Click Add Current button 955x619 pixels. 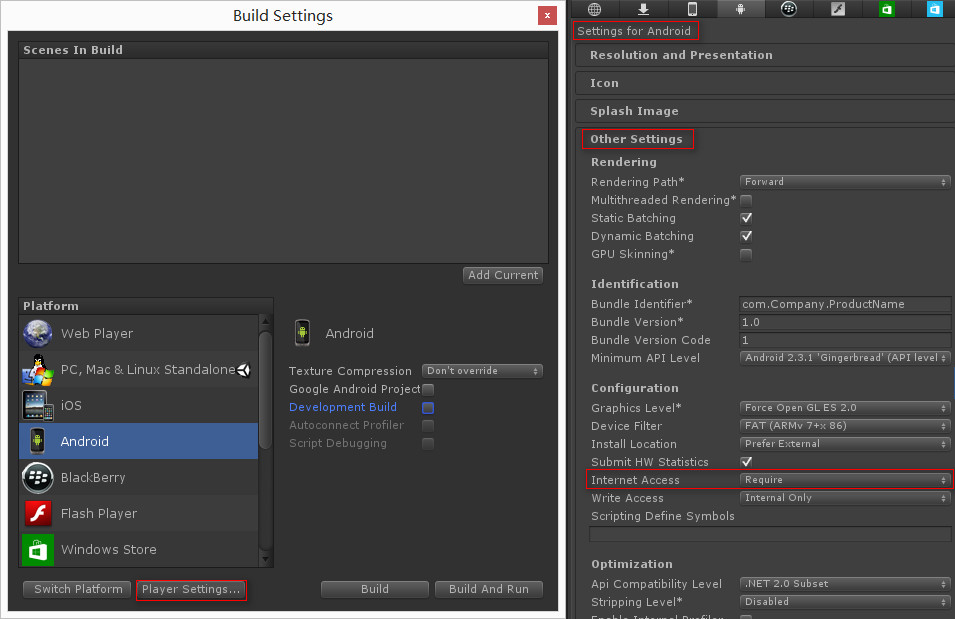coord(502,275)
